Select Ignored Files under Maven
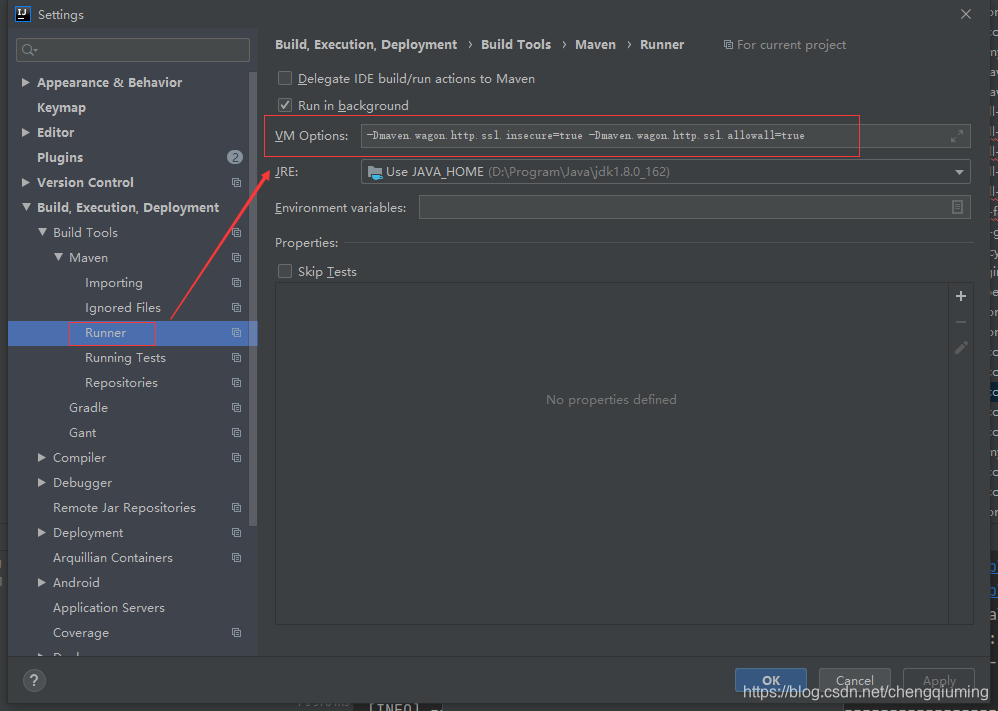The image size is (998, 711). tap(123, 307)
